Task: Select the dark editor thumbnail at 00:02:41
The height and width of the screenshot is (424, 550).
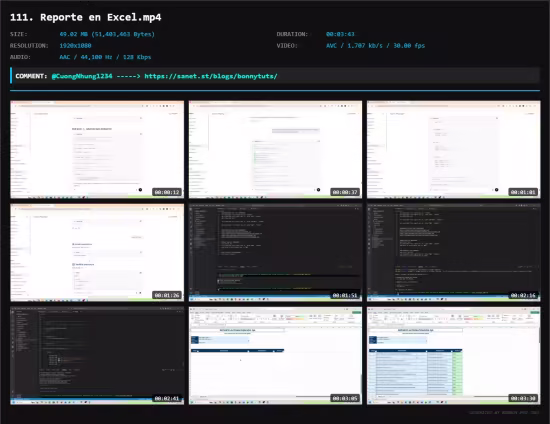Action: pyautogui.click(x=97, y=356)
